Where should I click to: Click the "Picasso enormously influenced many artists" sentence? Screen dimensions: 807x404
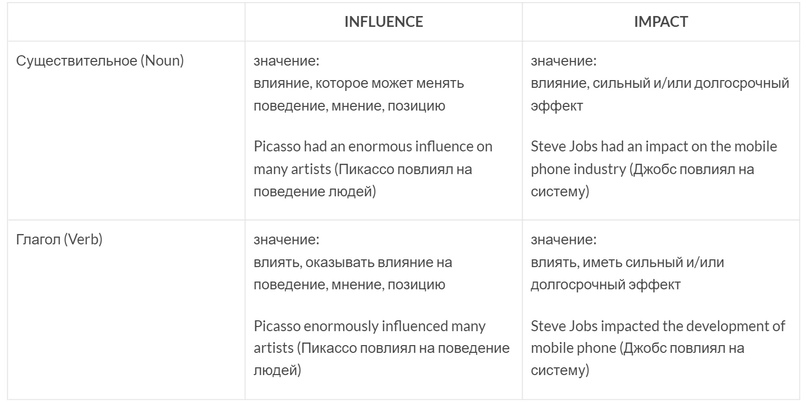point(381,348)
